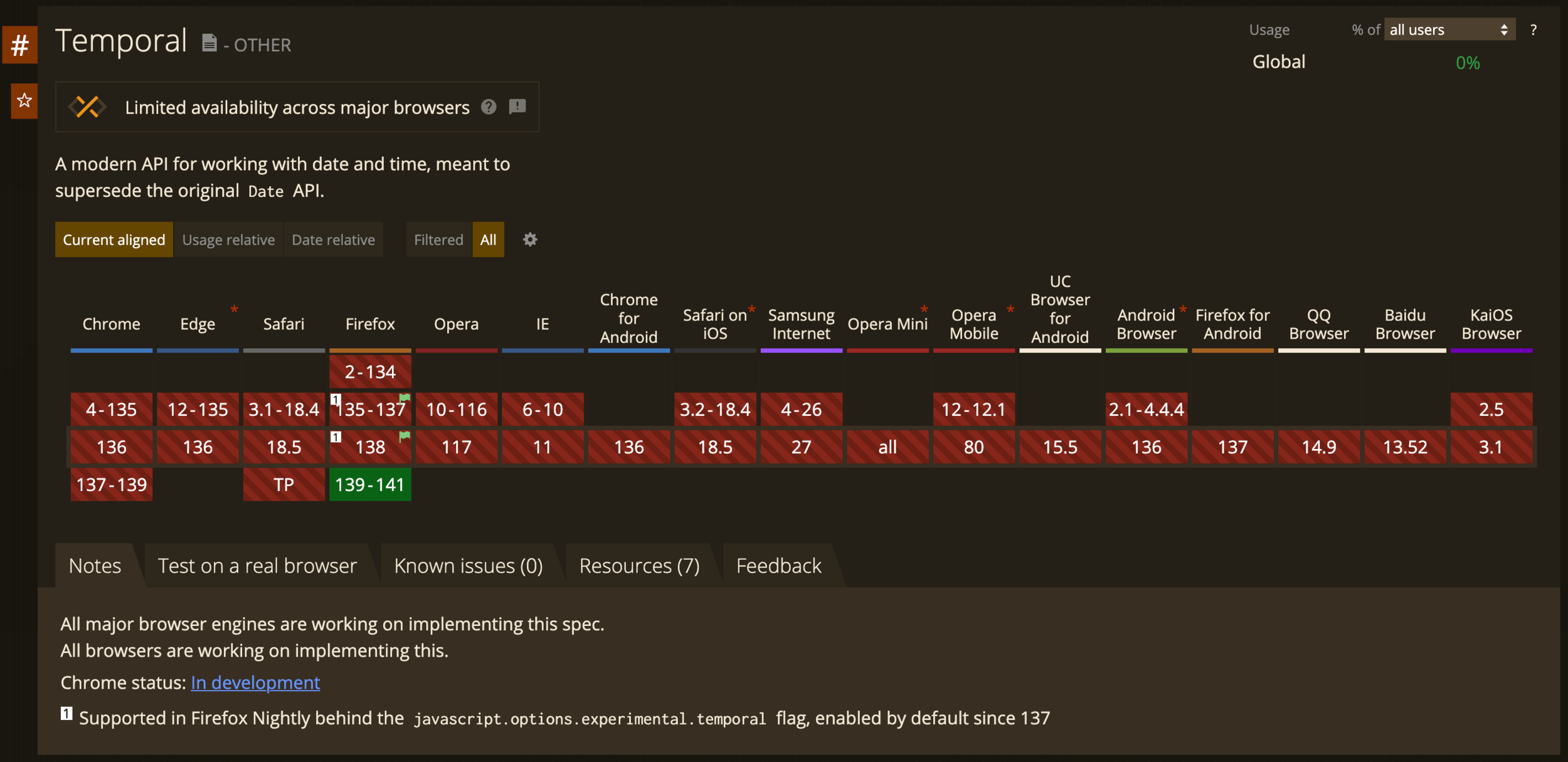Expand Chrome 137-139 version cell
Viewport: 1568px width, 762px height.
(111, 484)
